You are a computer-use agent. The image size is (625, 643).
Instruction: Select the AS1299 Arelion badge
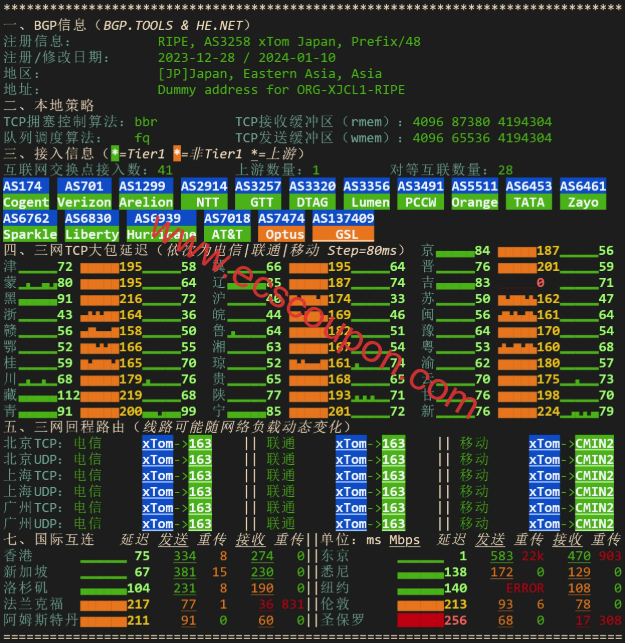[146, 194]
